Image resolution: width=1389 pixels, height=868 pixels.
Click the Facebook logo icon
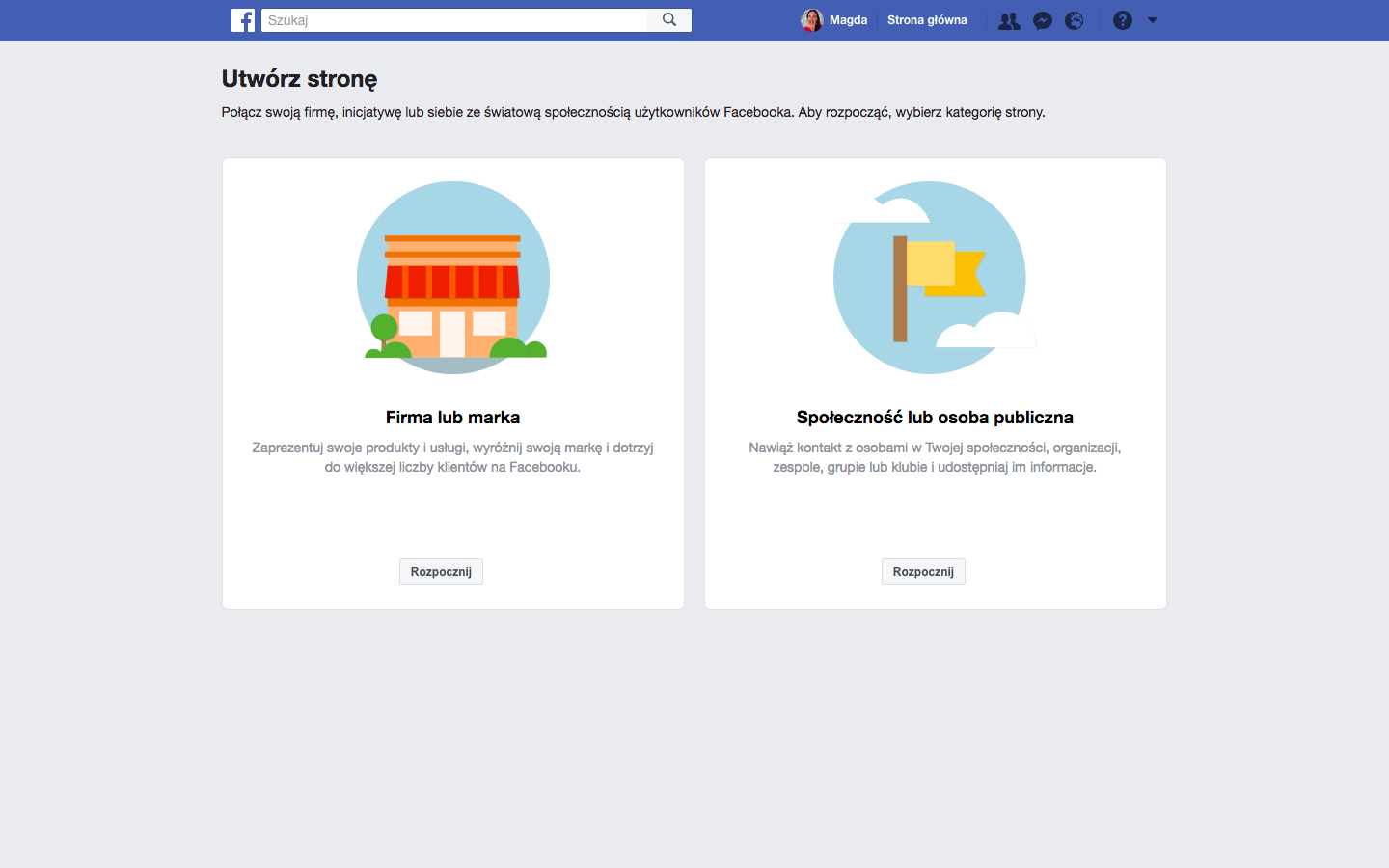point(243,20)
